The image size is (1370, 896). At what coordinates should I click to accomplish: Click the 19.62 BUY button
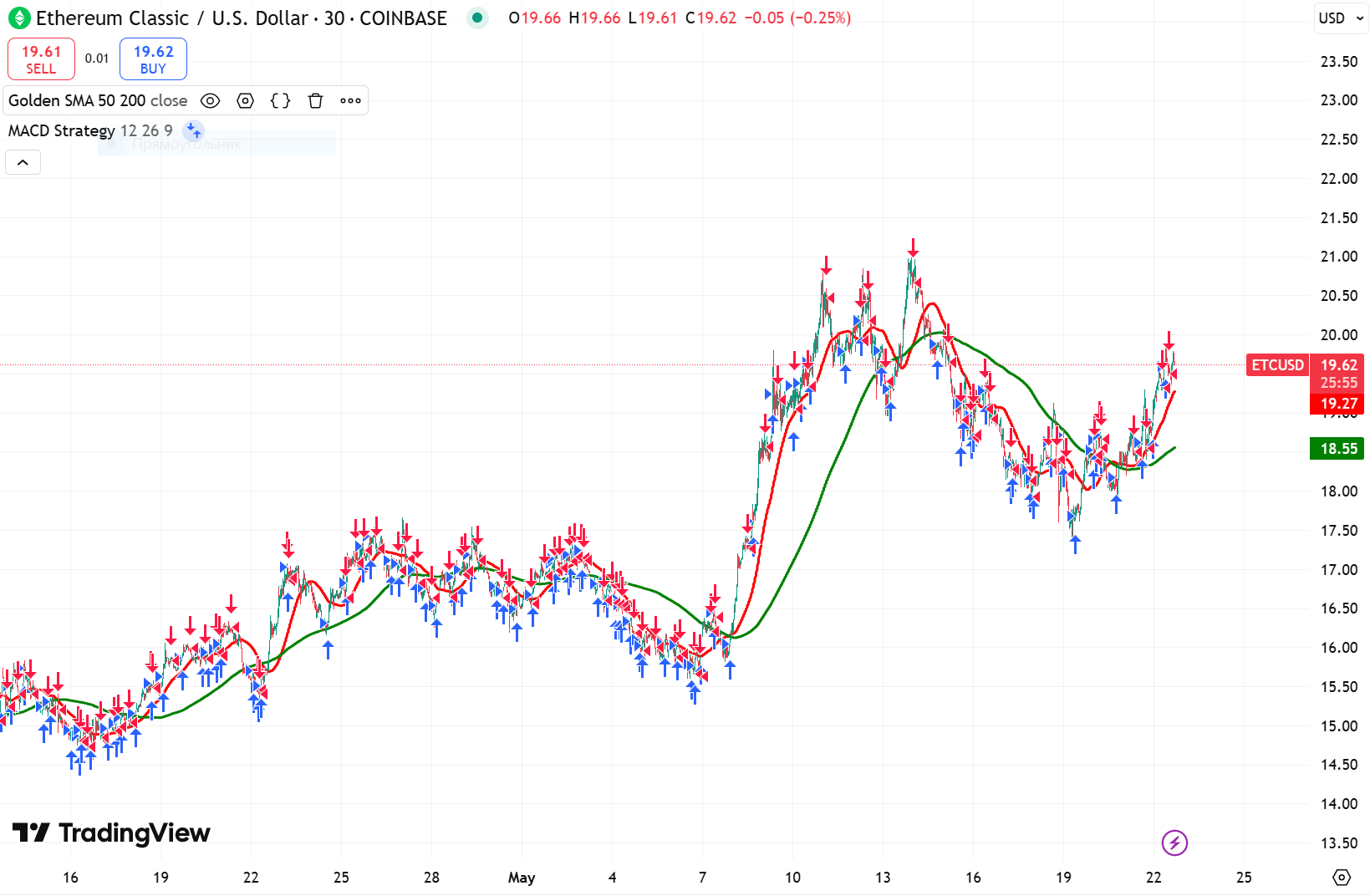tap(153, 59)
